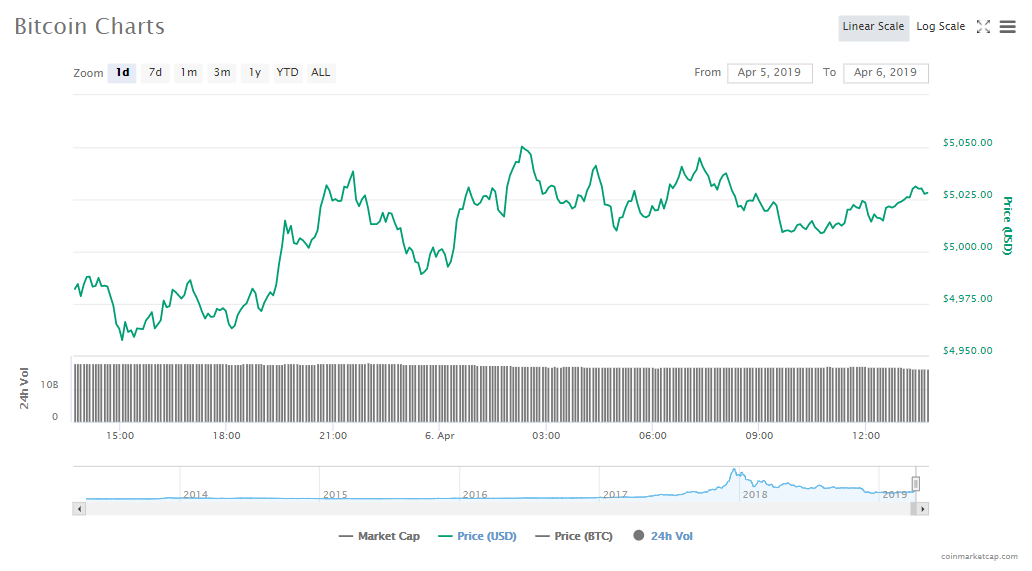Click the navigator scroll left arrow
This screenshot has width=1032, height=571.
(x=79, y=509)
